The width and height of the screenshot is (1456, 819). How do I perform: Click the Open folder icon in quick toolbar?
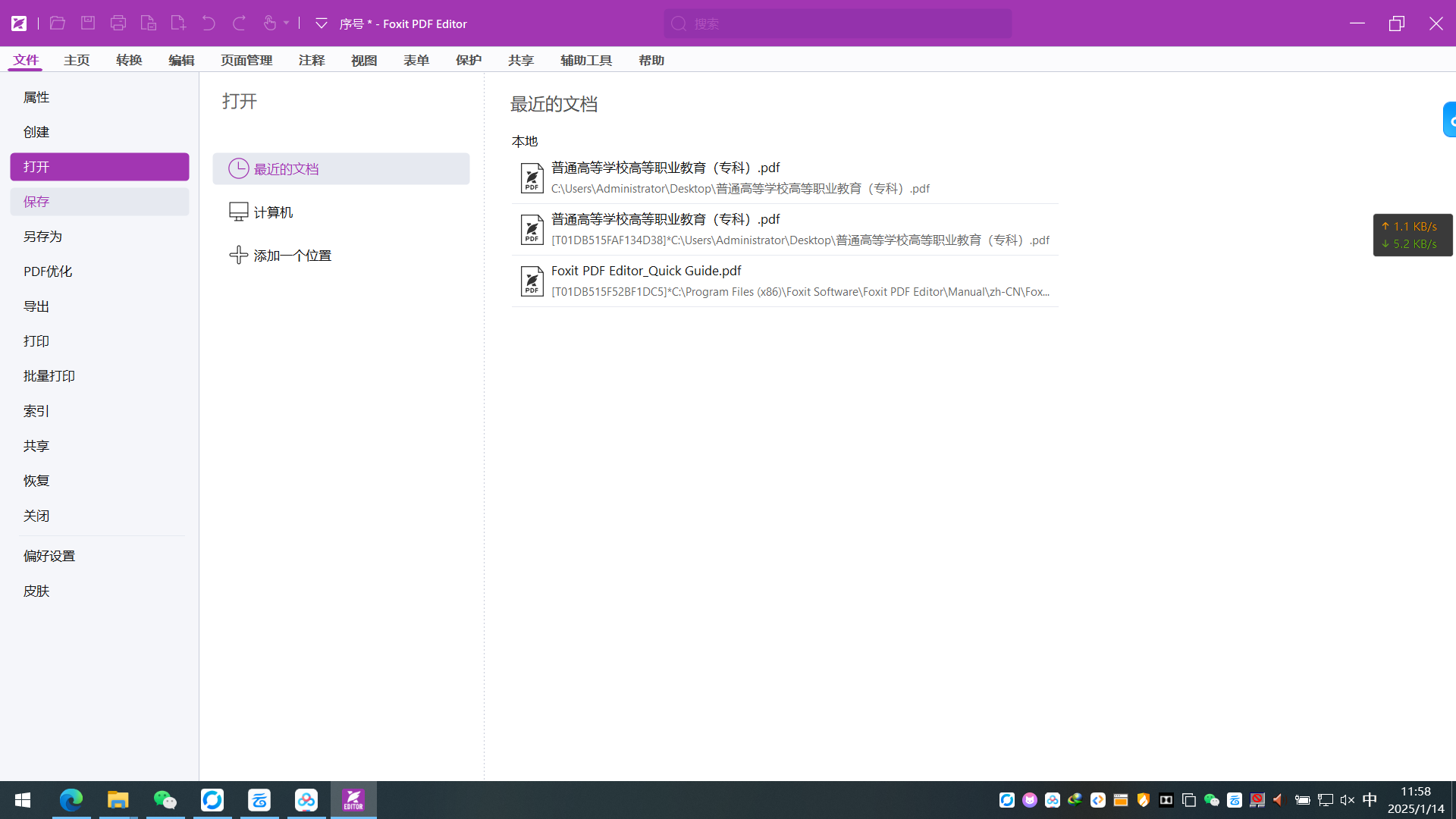click(58, 24)
